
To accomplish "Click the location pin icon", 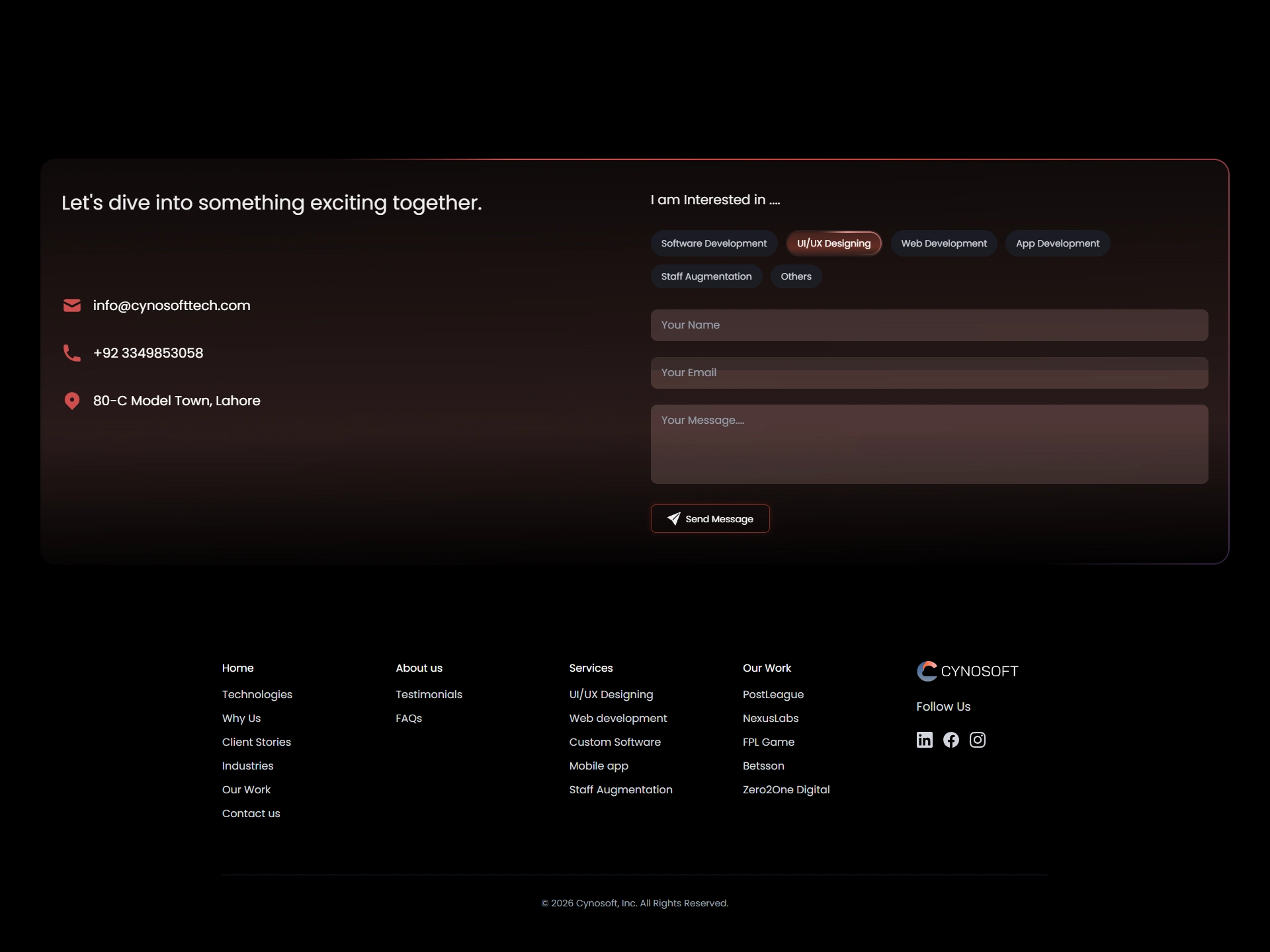I will click(71, 401).
